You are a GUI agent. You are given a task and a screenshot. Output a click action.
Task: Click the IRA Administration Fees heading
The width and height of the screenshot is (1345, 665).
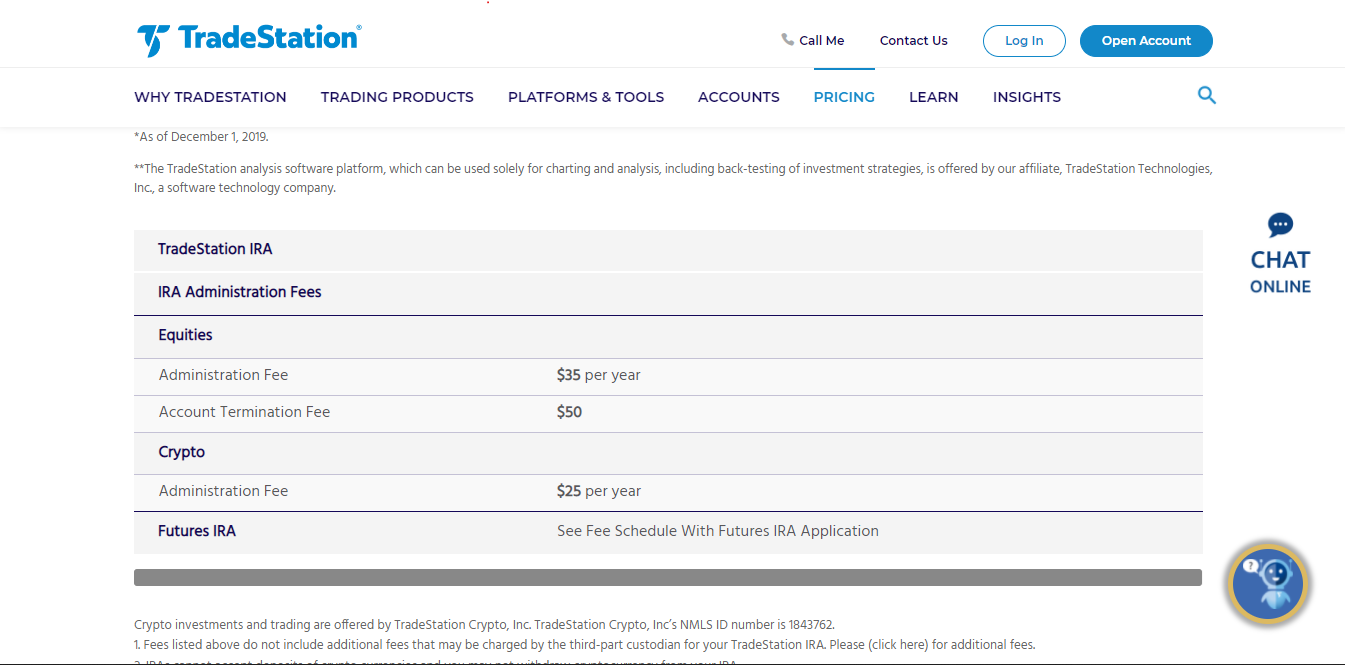(240, 292)
